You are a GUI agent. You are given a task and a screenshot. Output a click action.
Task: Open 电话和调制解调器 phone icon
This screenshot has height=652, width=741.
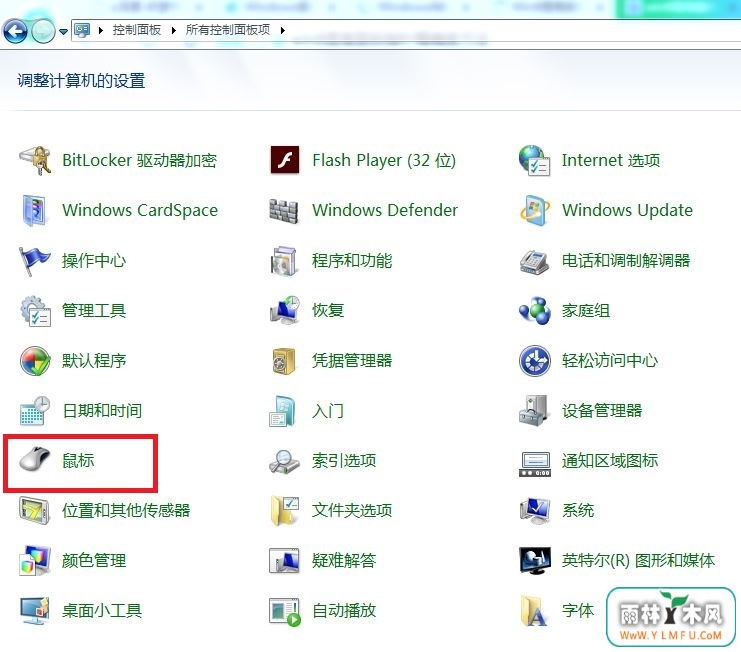[534, 261]
